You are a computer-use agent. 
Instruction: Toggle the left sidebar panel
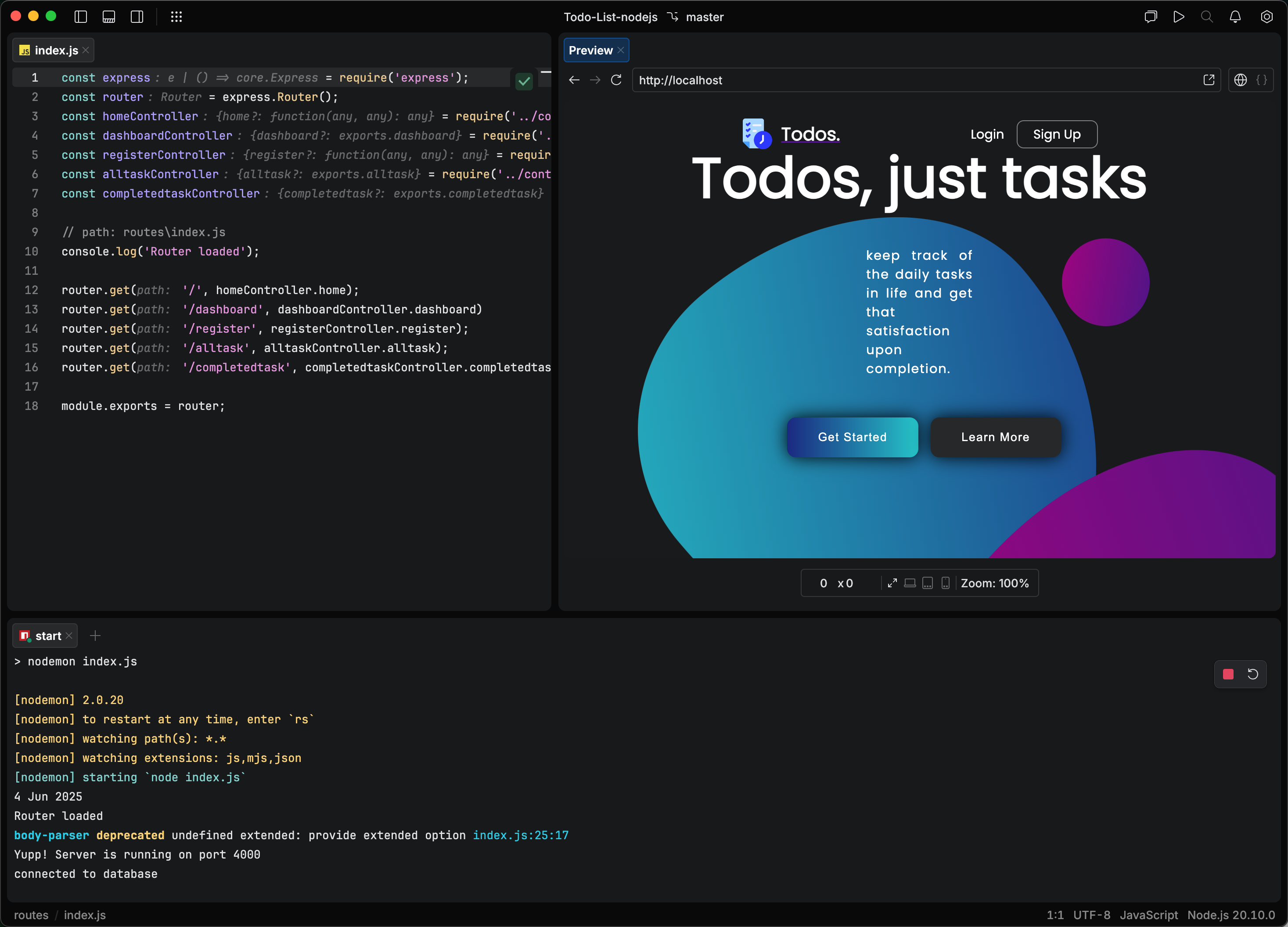click(x=81, y=17)
